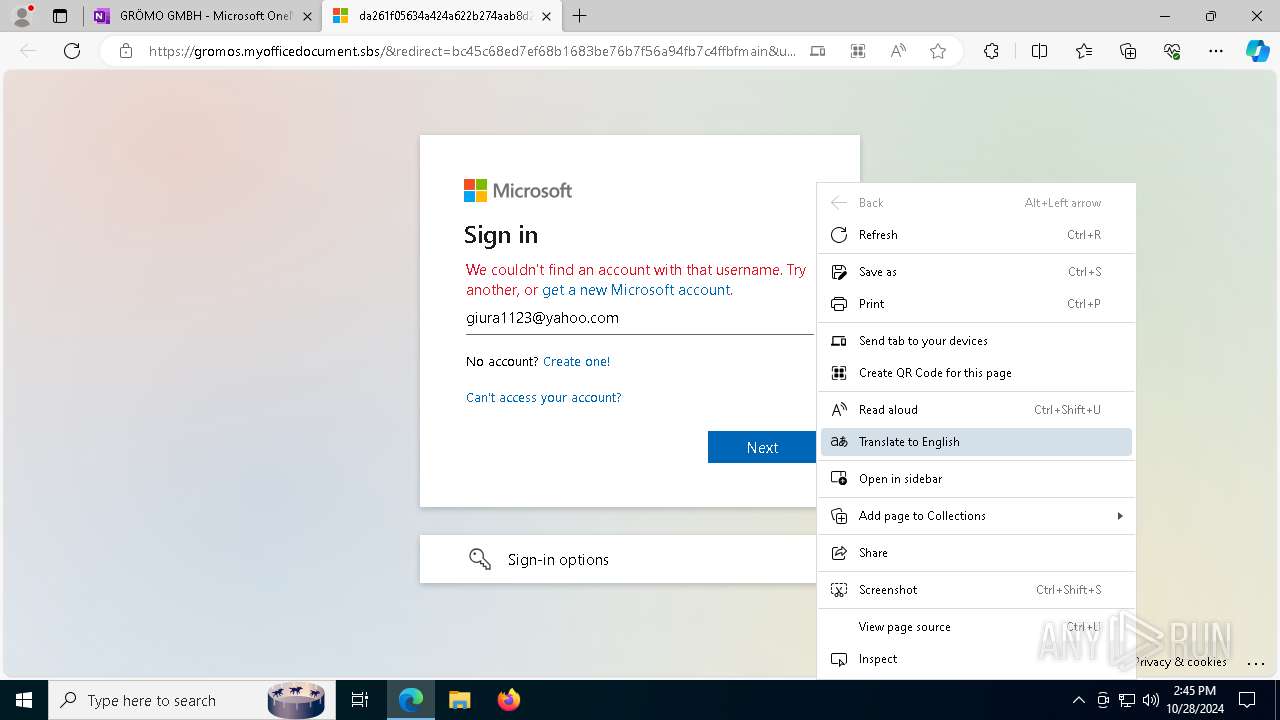Reload page with toolbar refresh button

pyautogui.click(x=72, y=51)
